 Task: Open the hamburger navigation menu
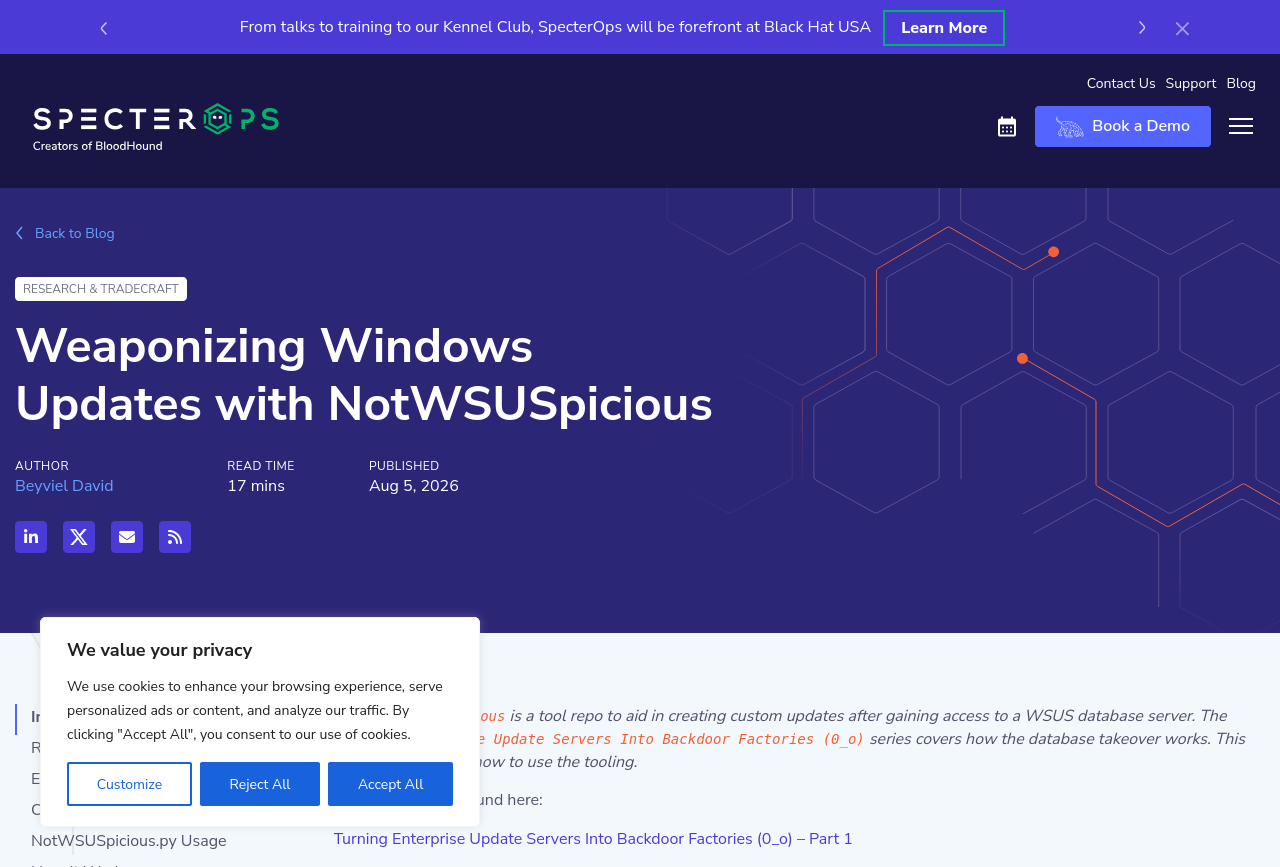[x=1241, y=126]
